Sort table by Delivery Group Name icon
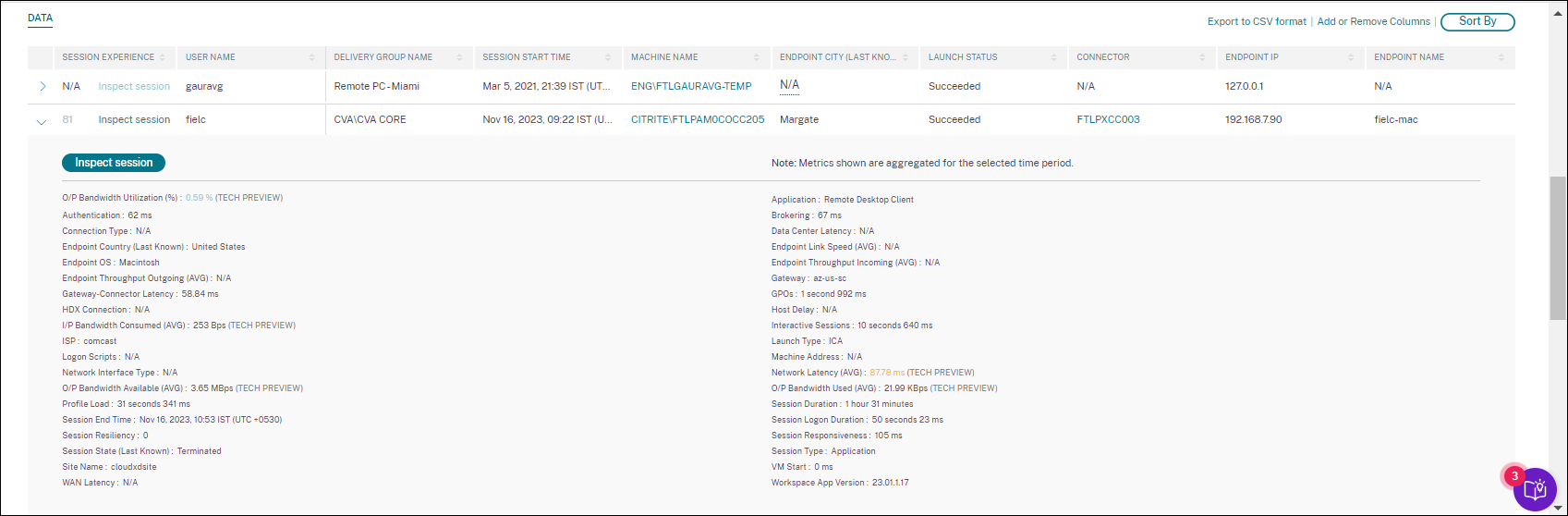1568x516 pixels. pyautogui.click(x=460, y=57)
